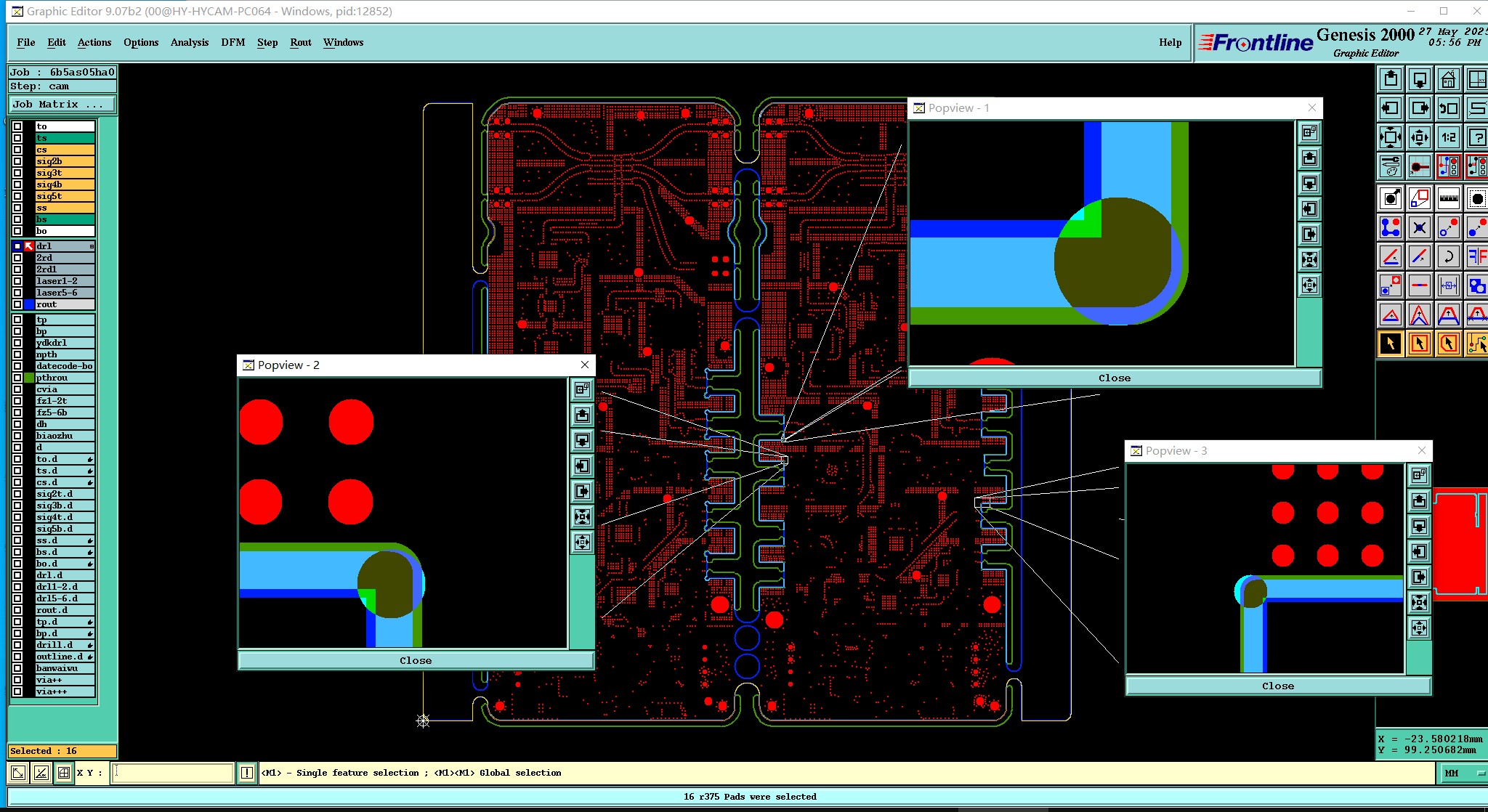Image resolution: width=1488 pixels, height=812 pixels.
Task: Click the delete feature X icon
Action: 1419,227
